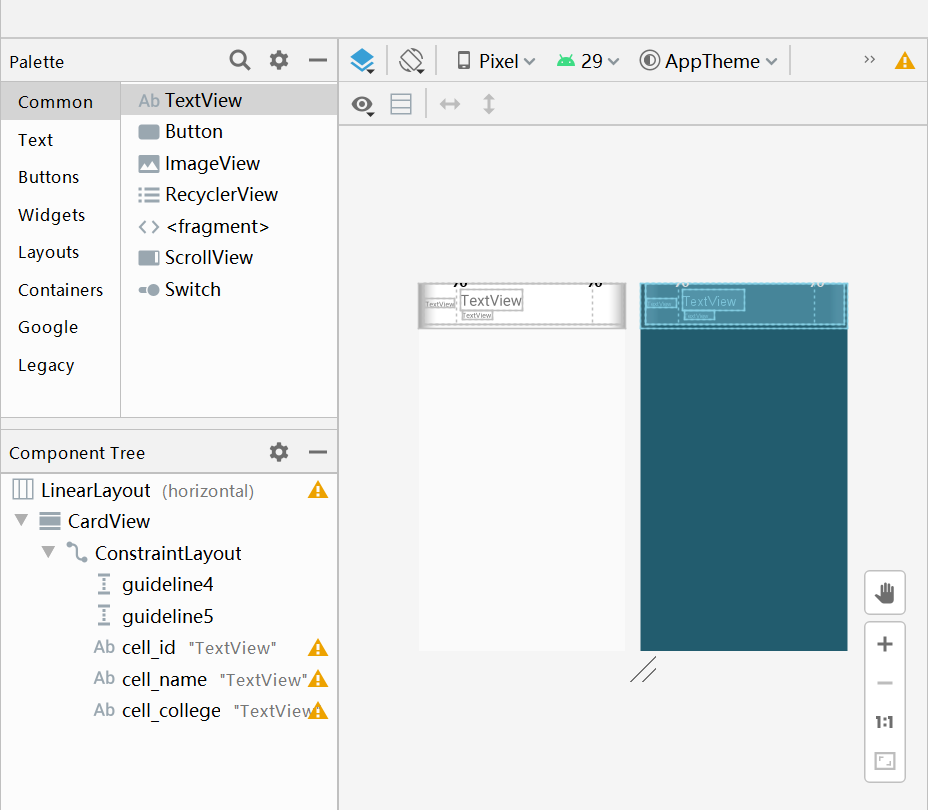Viewport: 928px width, 810px height.
Task: Open the Palette settings gear
Action: 278,60
